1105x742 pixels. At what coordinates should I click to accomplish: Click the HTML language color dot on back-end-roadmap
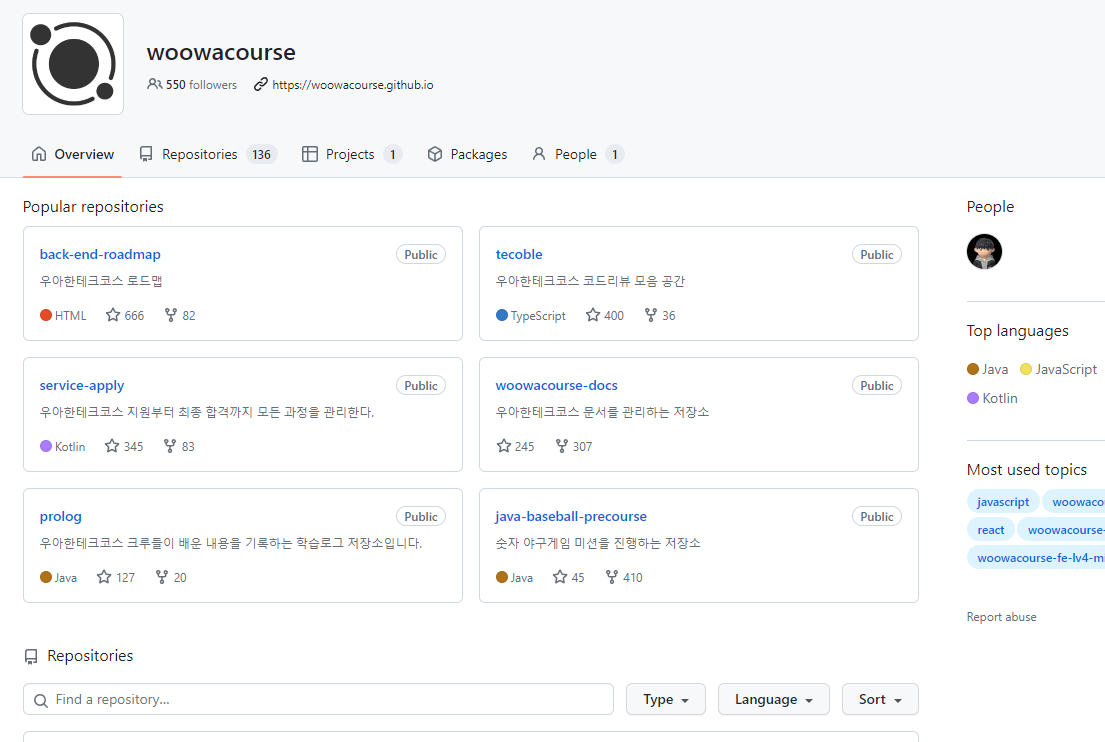point(46,315)
